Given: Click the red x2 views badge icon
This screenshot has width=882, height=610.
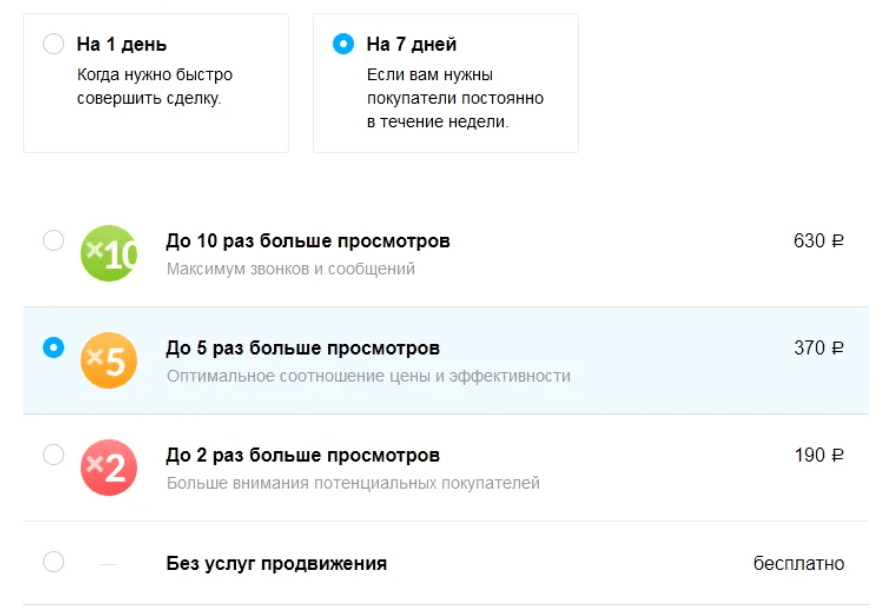Looking at the screenshot, I should pos(108,468).
